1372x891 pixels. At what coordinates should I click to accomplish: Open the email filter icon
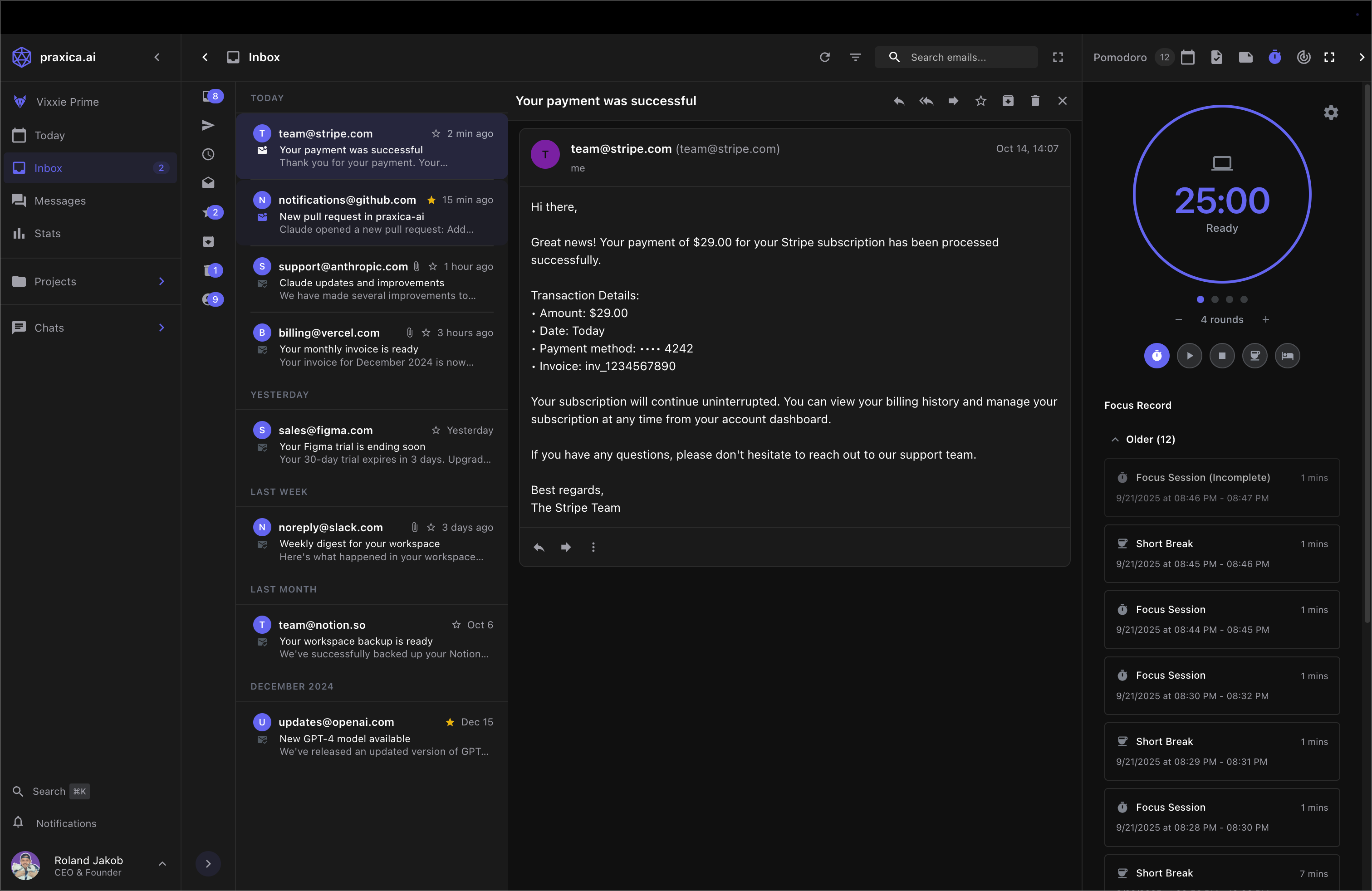pyautogui.click(x=855, y=57)
